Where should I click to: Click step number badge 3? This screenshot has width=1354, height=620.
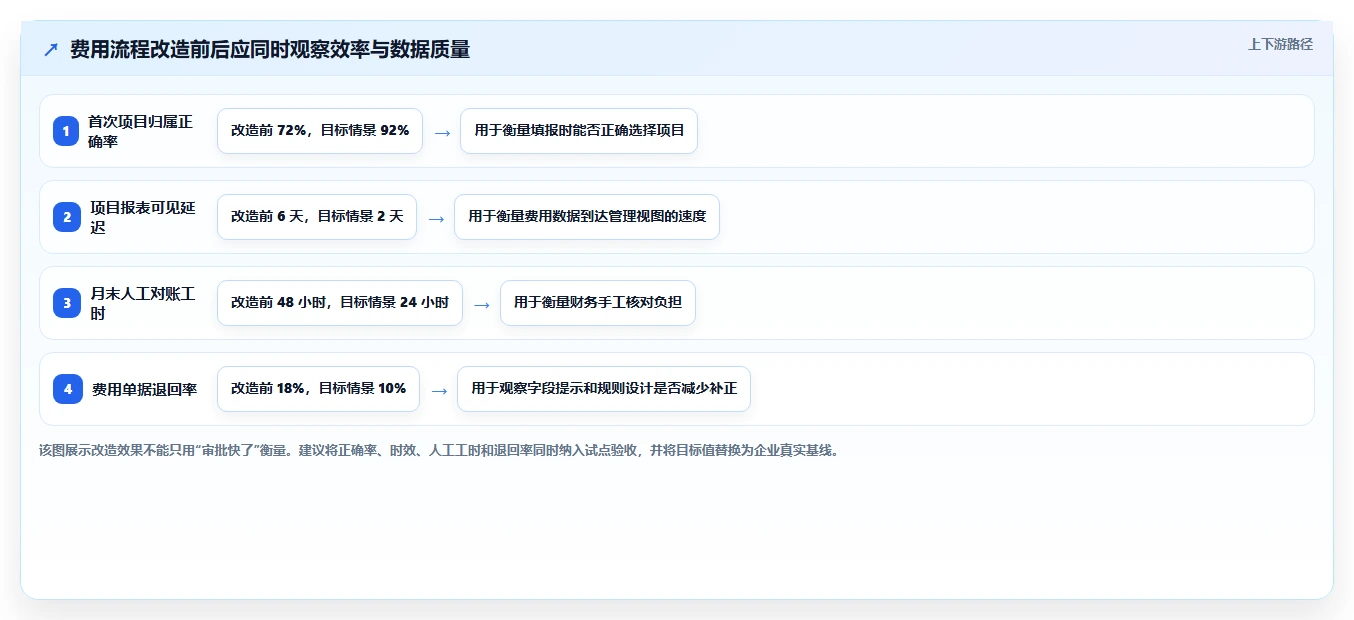click(66, 303)
